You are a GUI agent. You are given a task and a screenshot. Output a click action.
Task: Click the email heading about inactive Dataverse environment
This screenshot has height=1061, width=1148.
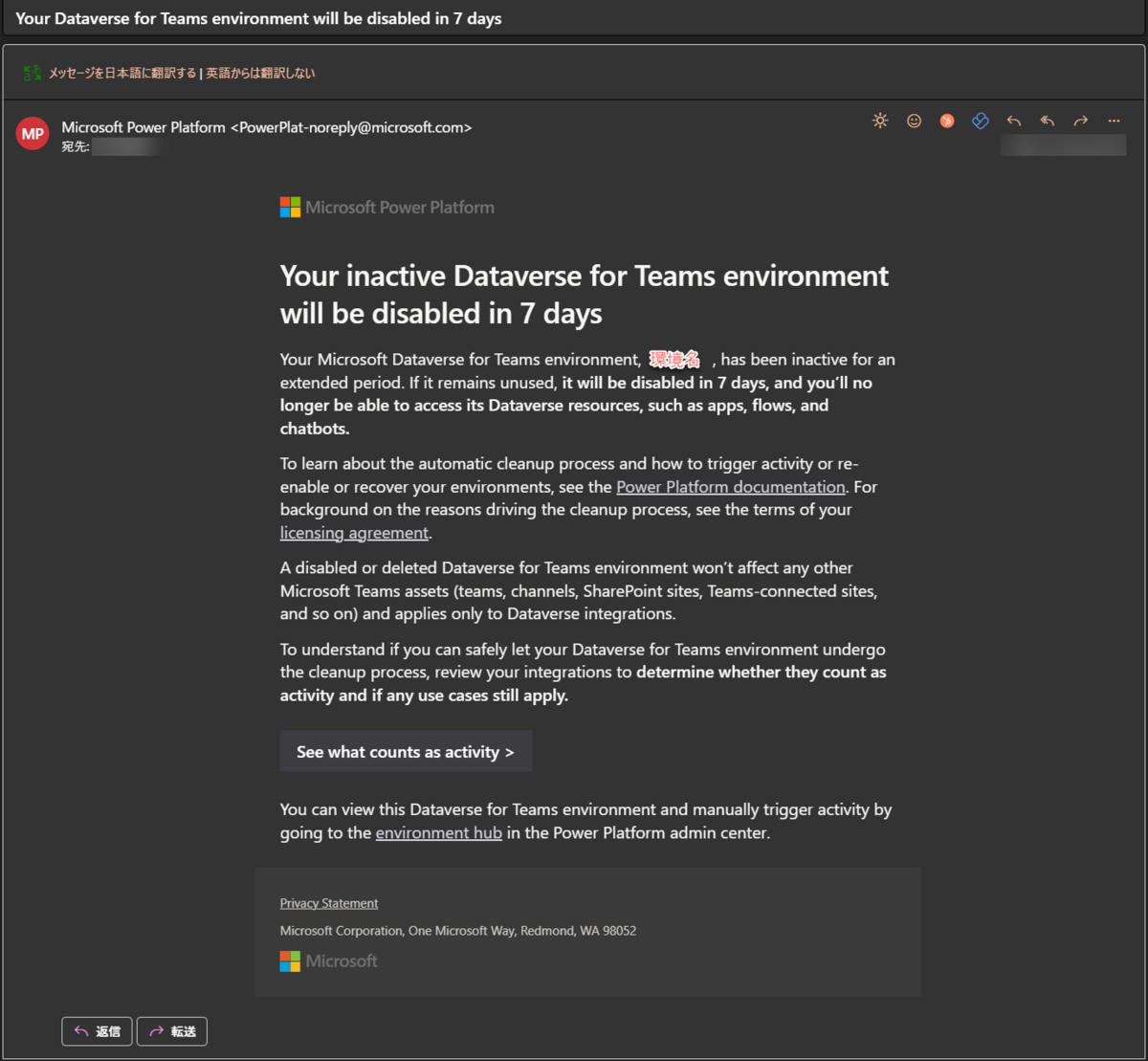[585, 295]
